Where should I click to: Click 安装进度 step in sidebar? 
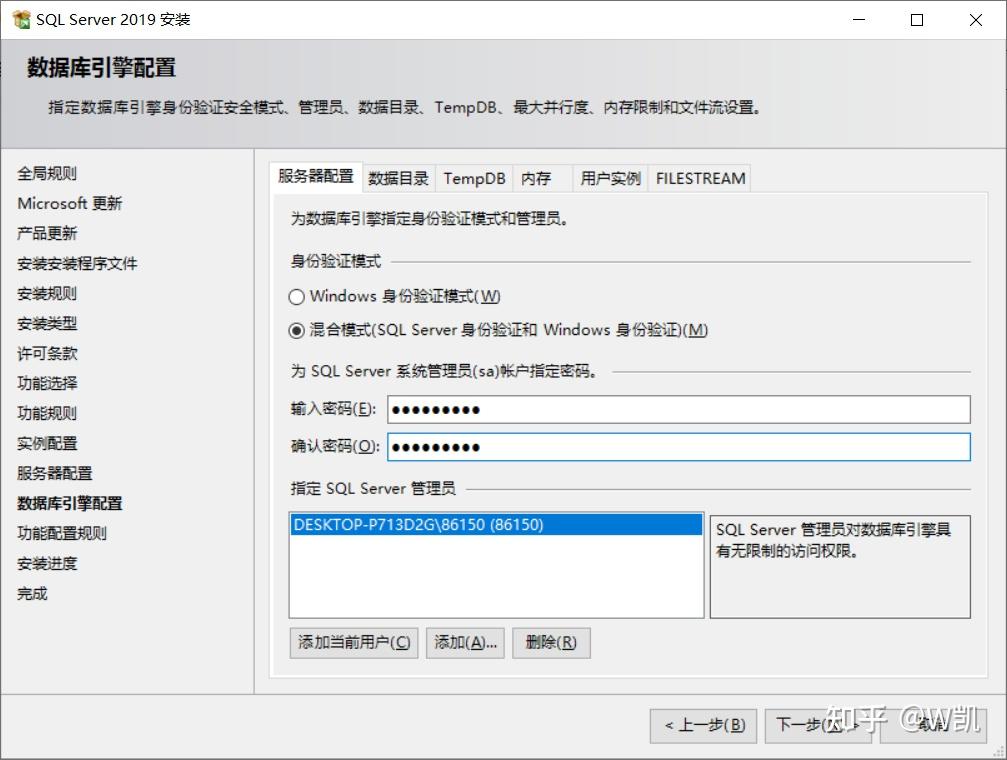[x=47, y=563]
